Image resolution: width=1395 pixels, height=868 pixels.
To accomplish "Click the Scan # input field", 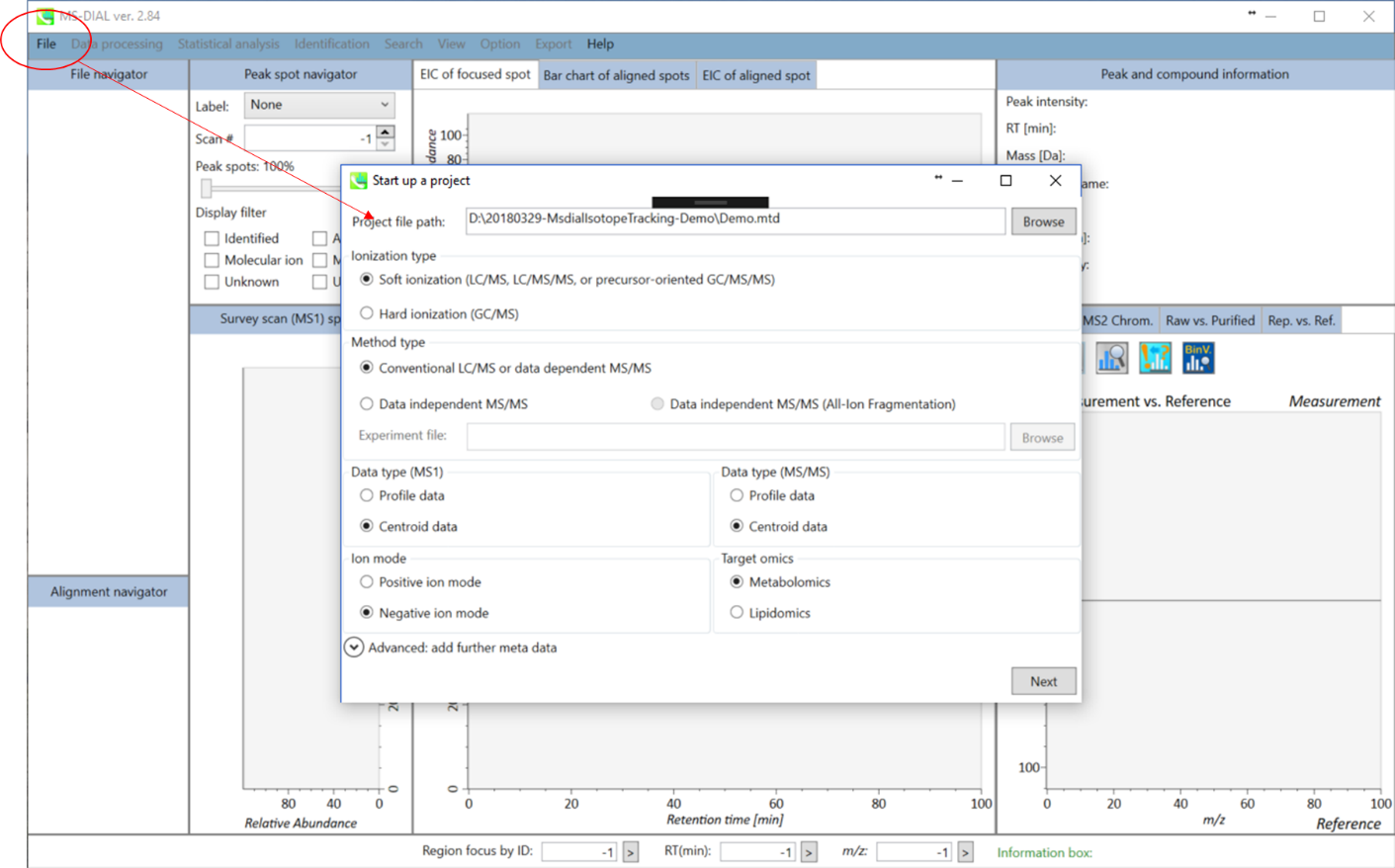I will (x=310, y=138).
